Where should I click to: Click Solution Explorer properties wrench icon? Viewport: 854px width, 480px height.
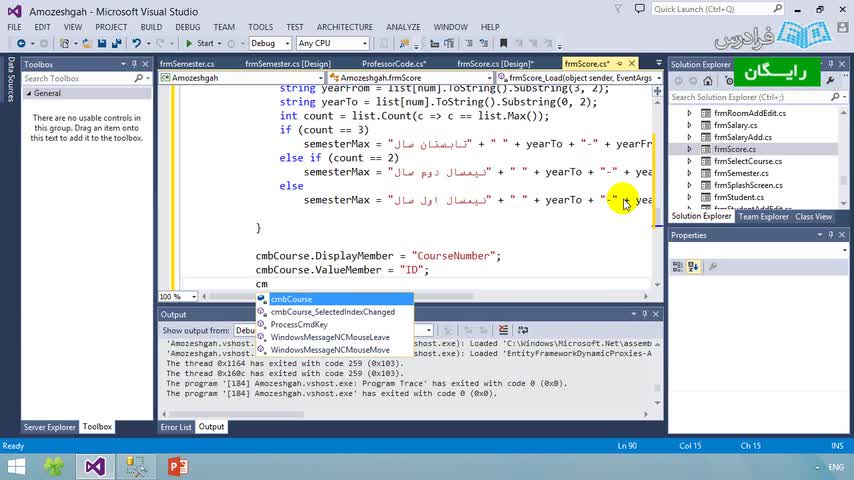[830, 81]
